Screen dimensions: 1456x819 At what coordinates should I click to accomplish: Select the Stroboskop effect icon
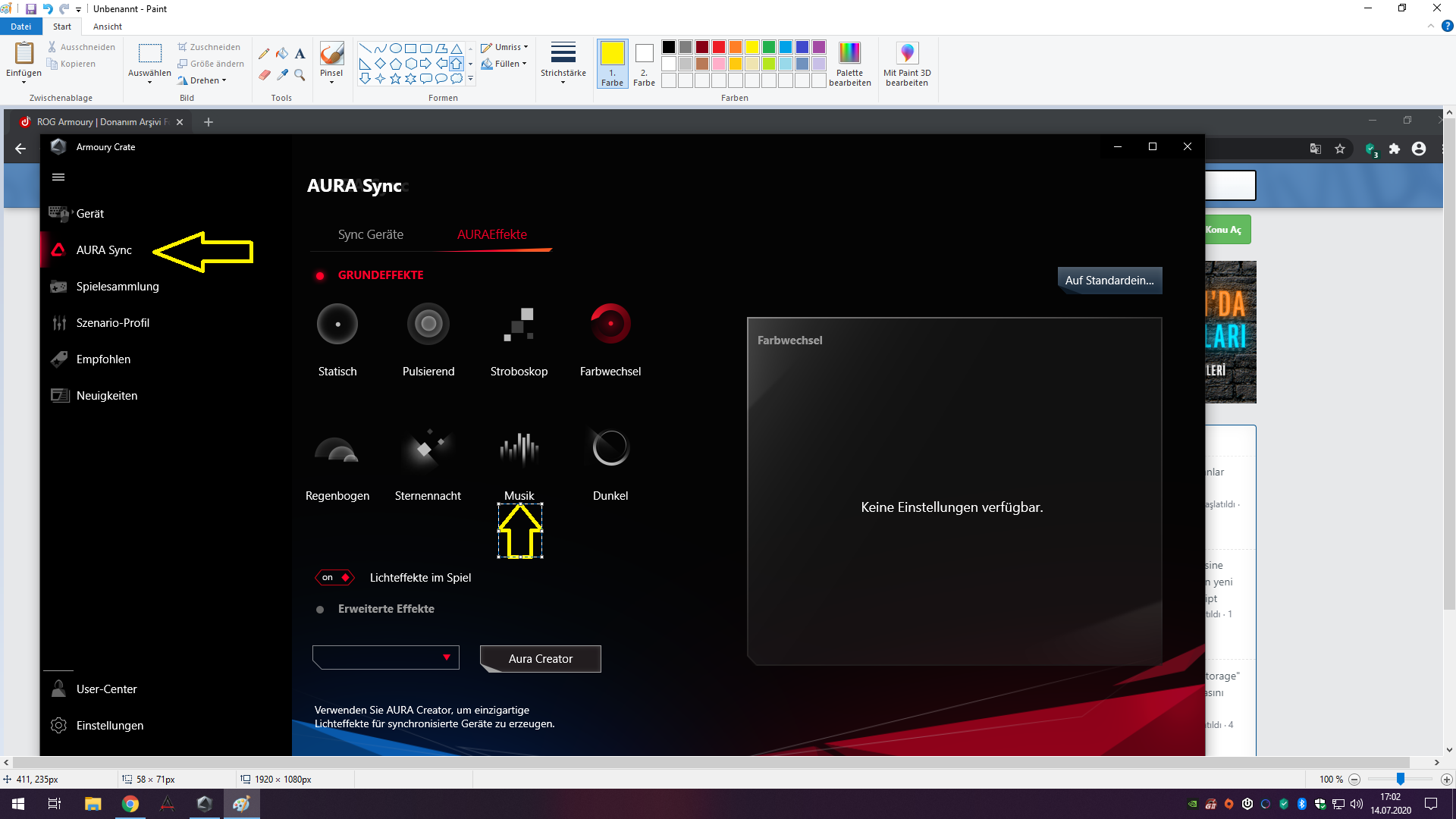519,325
